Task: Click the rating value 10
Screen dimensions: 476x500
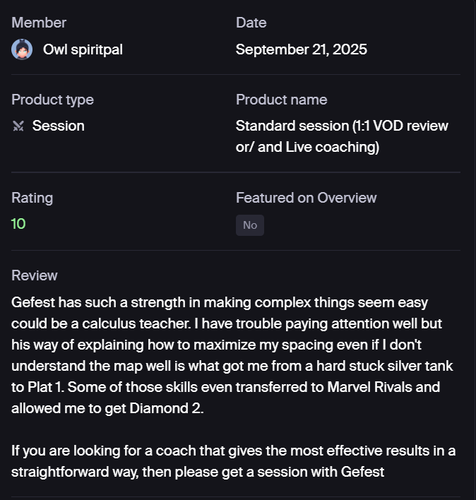Action: pyautogui.click(x=18, y=224)
